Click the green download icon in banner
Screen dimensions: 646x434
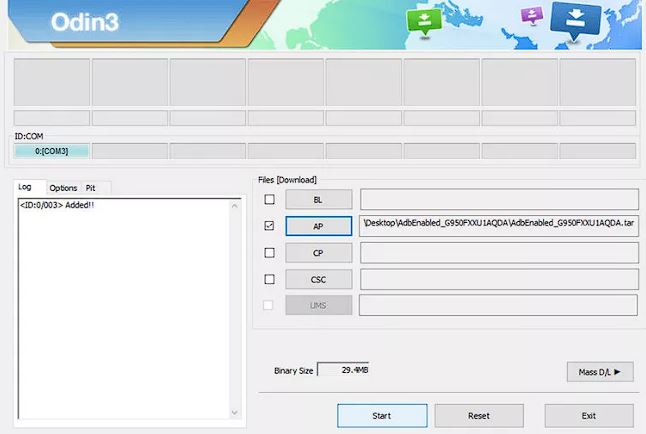pyautogui.click(x=424, y=22)
